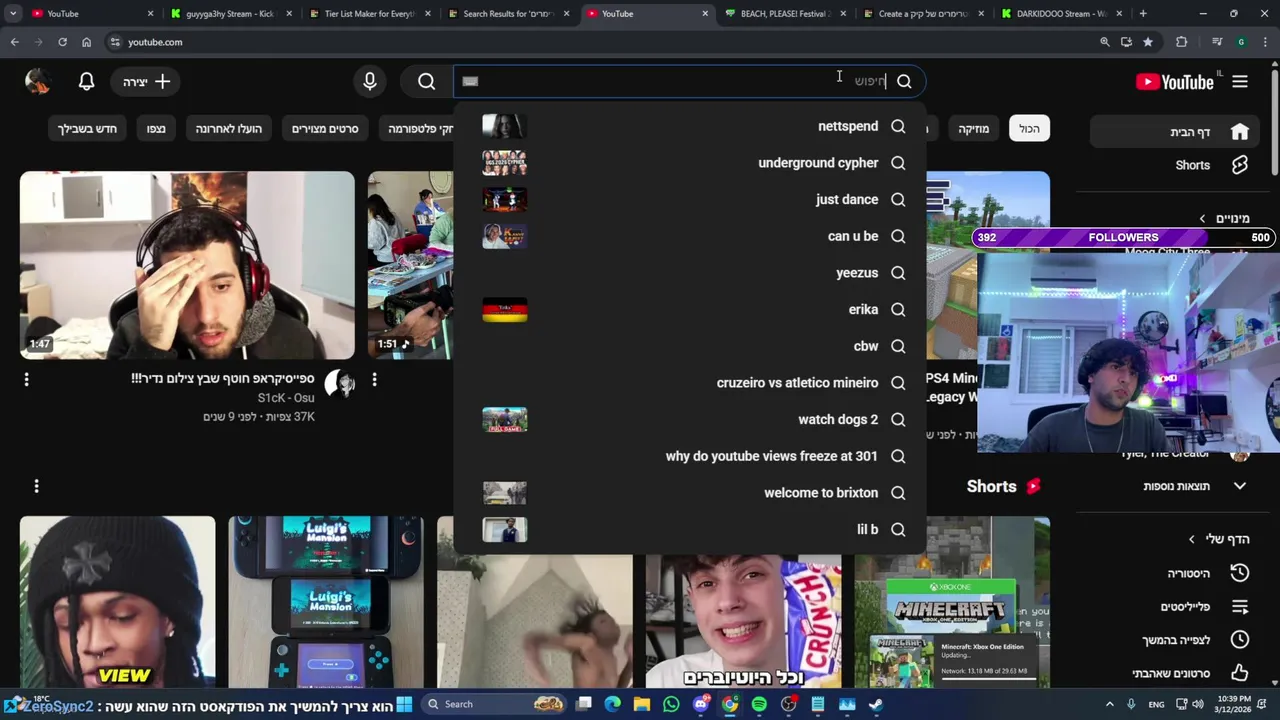Select the 'underground cypher' suggestion
Screen dimensions: 1280x720
coord(690,163)
